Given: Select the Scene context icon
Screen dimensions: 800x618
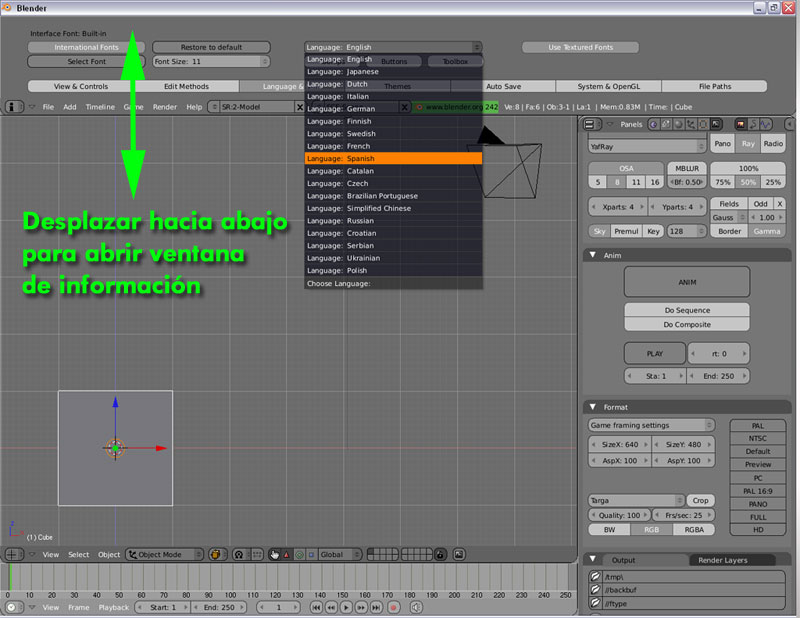Looking at the screenshot, I should click(716, 124).
